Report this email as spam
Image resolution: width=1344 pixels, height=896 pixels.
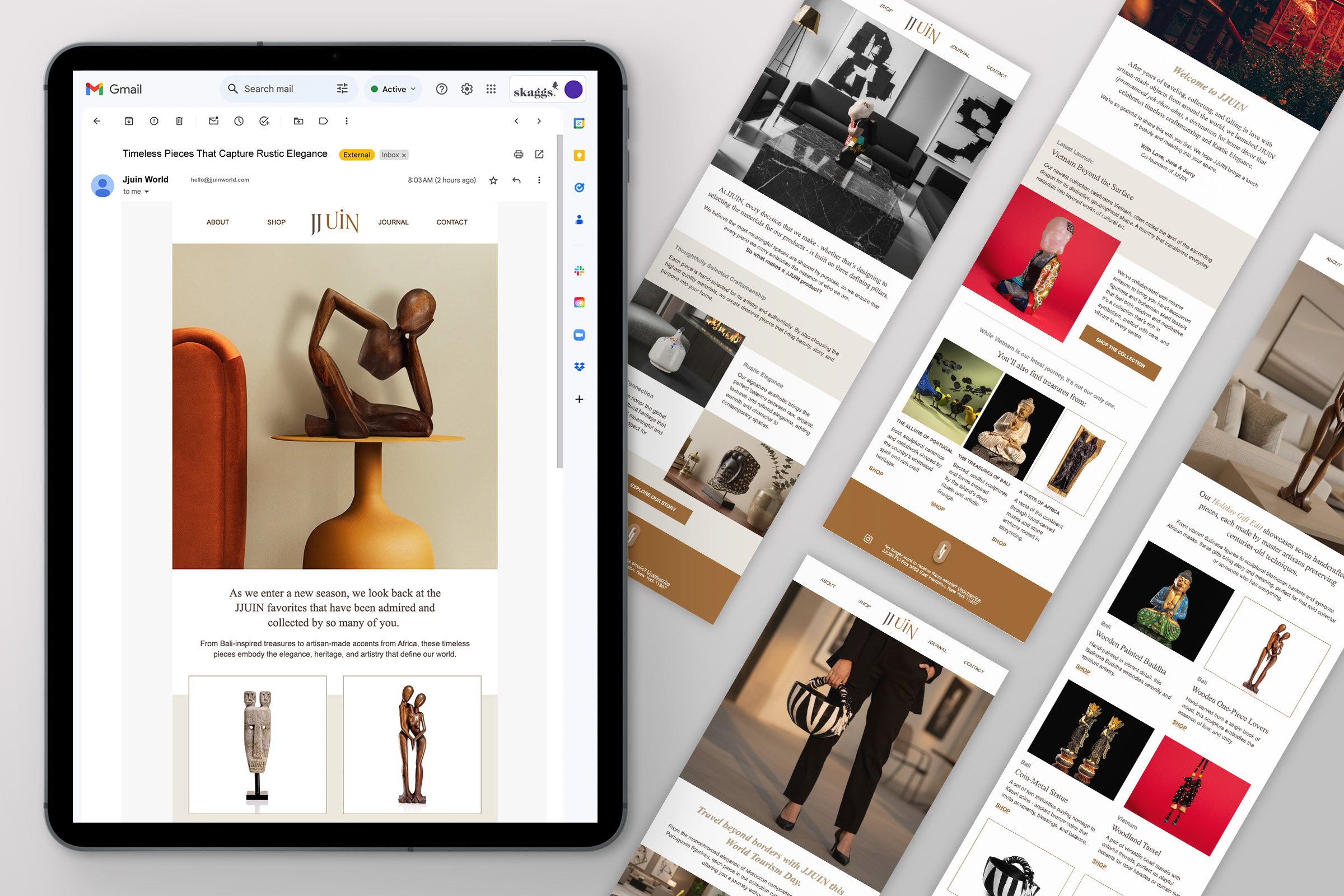pos(153,121)
